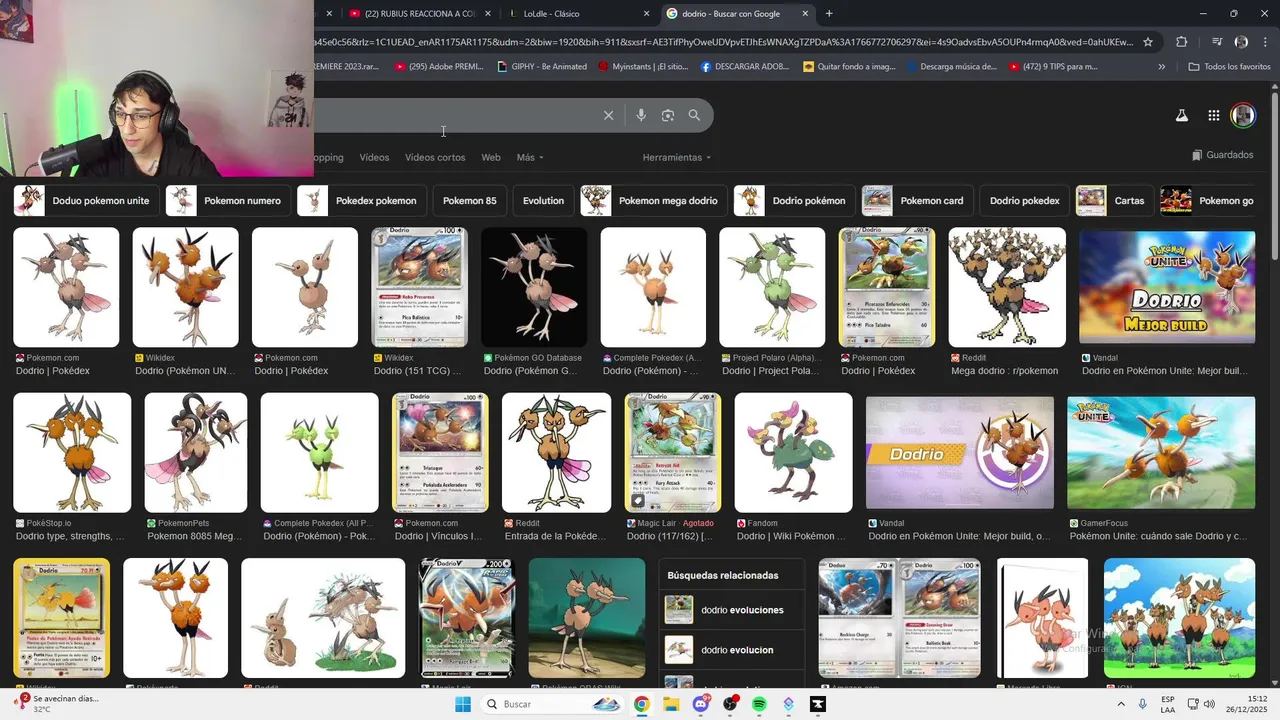Click the dodrio evoluciones related search
The width and height of the screenshot is (1280, 720).
732,610
